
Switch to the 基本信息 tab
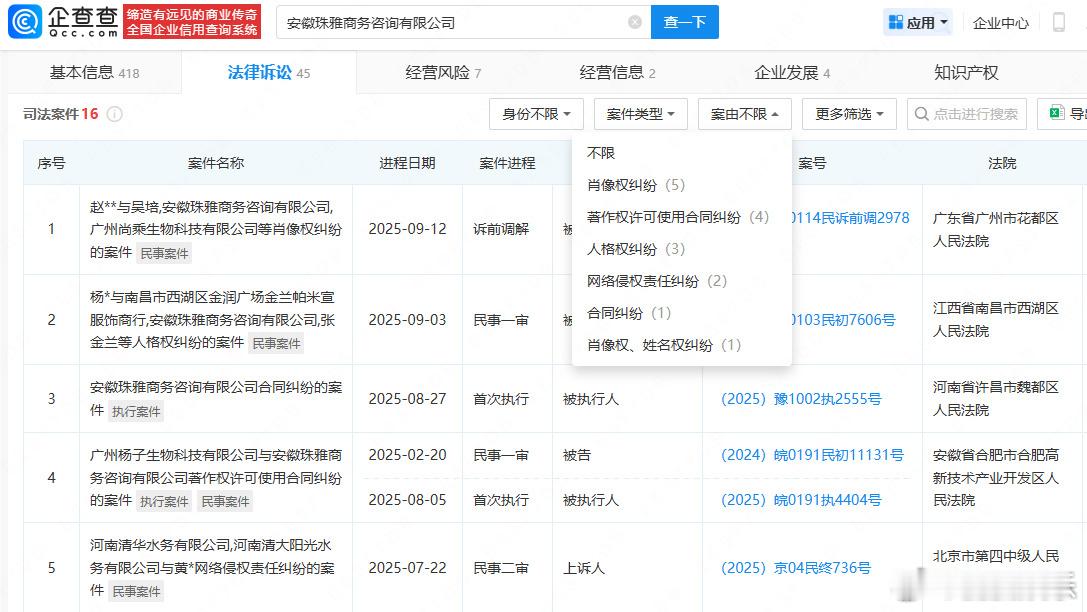click(94, 72)
